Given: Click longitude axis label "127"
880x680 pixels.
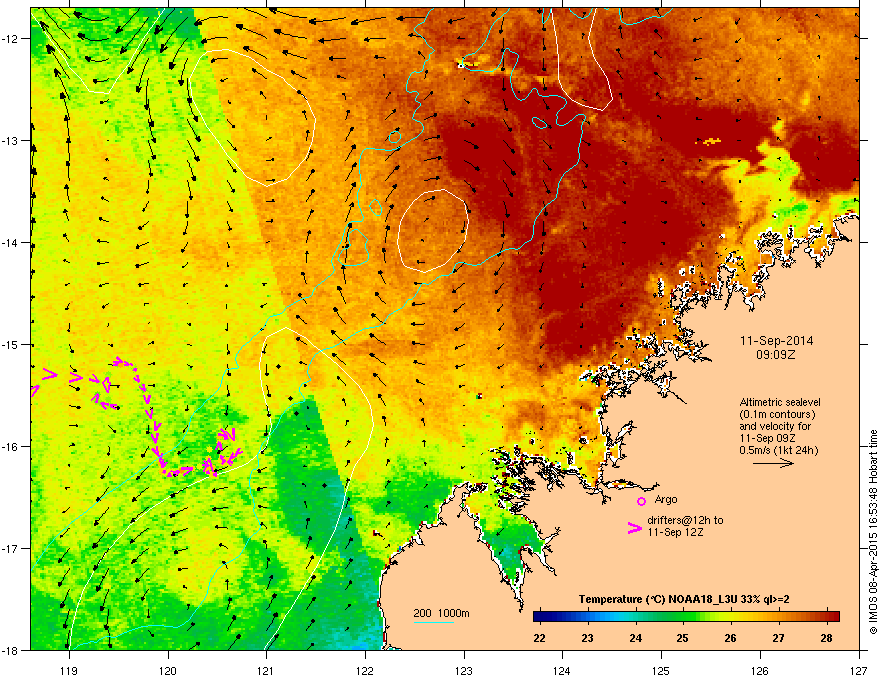Looking at the screenshot, I should point(859,670).
